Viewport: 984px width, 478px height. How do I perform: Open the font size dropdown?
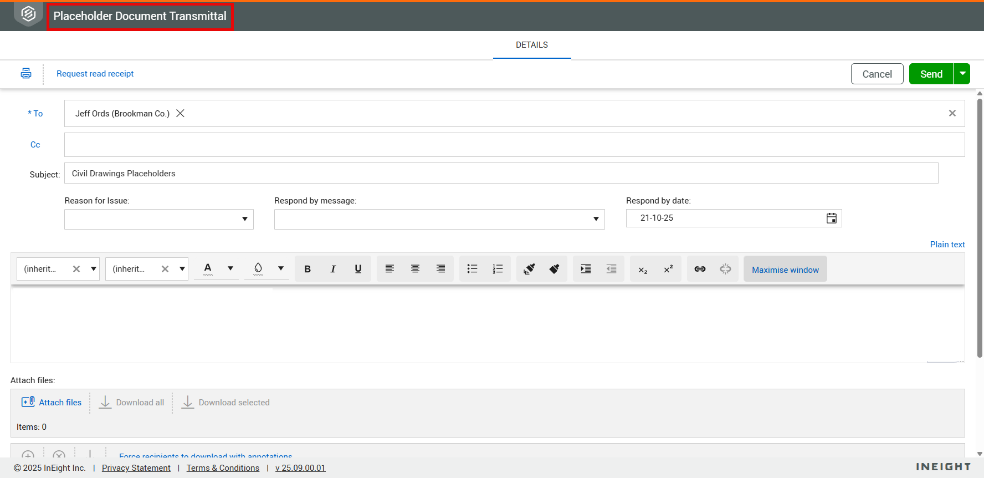tap(183, 268)
